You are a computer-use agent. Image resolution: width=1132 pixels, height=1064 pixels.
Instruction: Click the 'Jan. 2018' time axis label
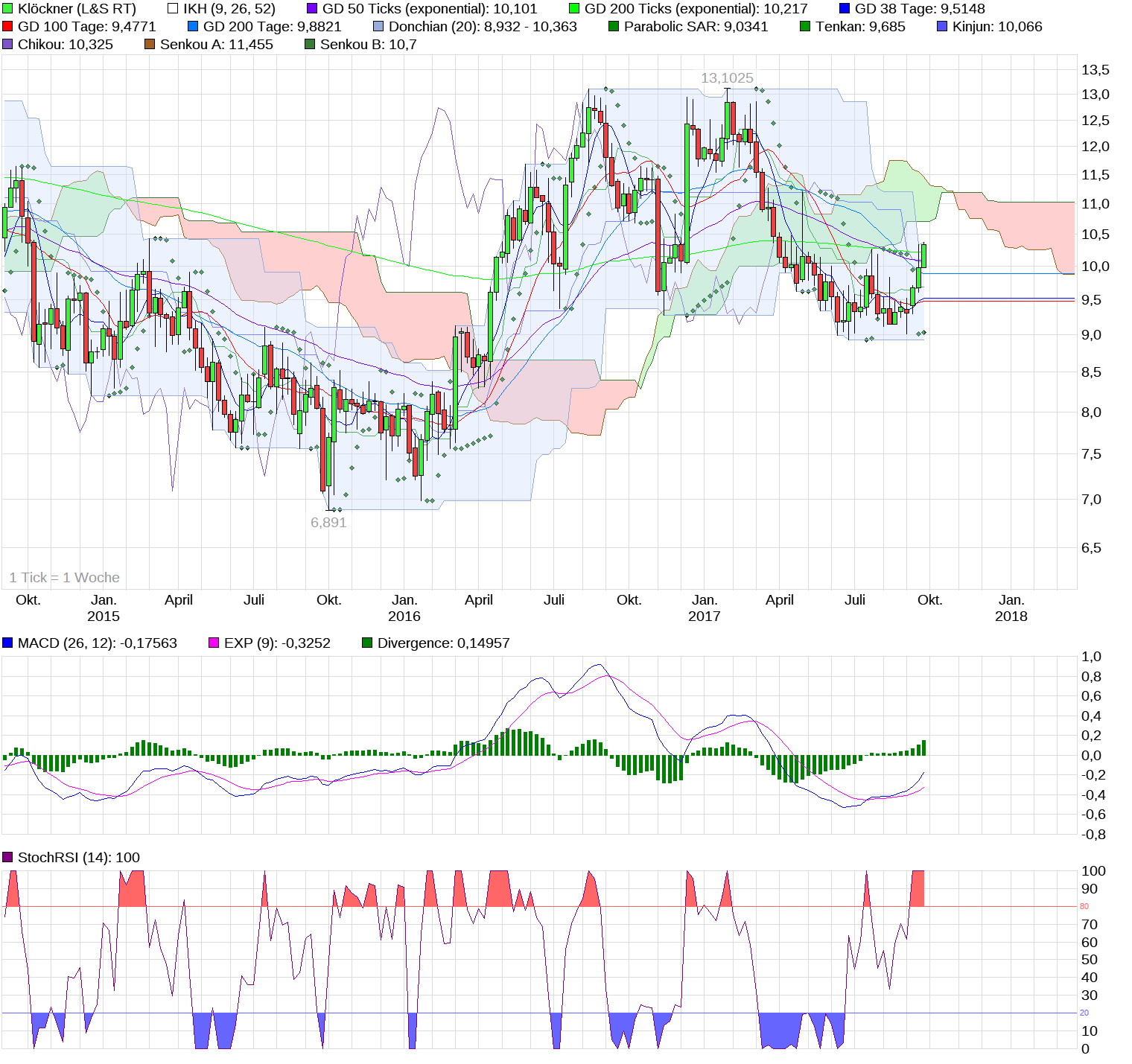click(1011, 608)
